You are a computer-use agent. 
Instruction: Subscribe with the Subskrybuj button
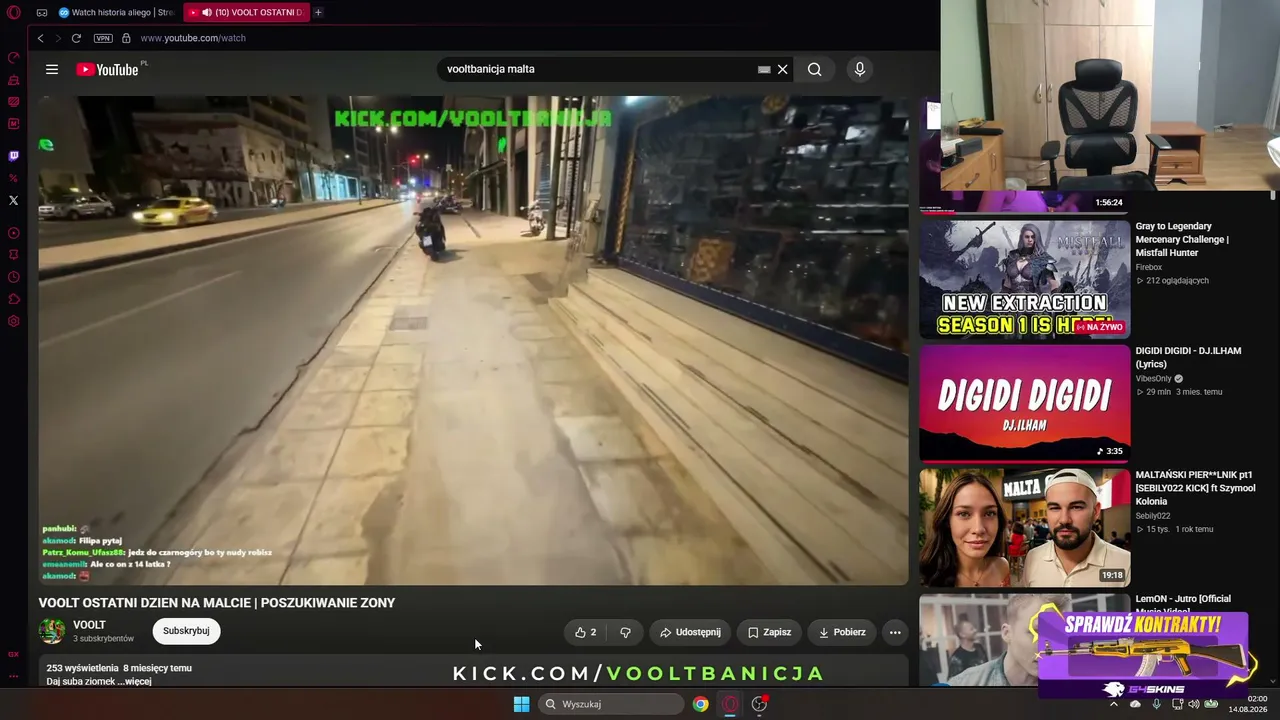[186, 631]
